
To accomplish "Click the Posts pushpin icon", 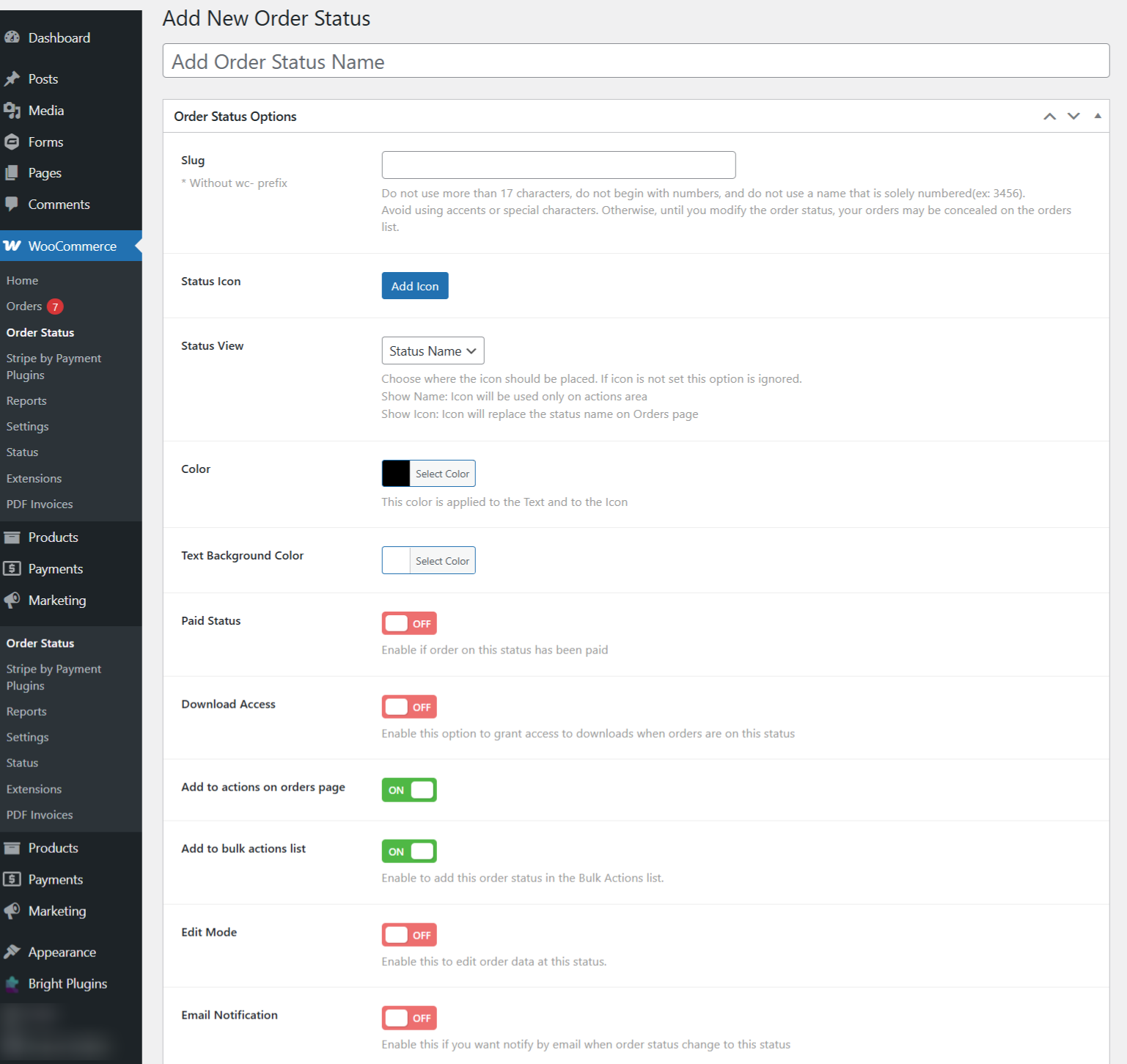I will pyautogui.click(x=12, y=78).
